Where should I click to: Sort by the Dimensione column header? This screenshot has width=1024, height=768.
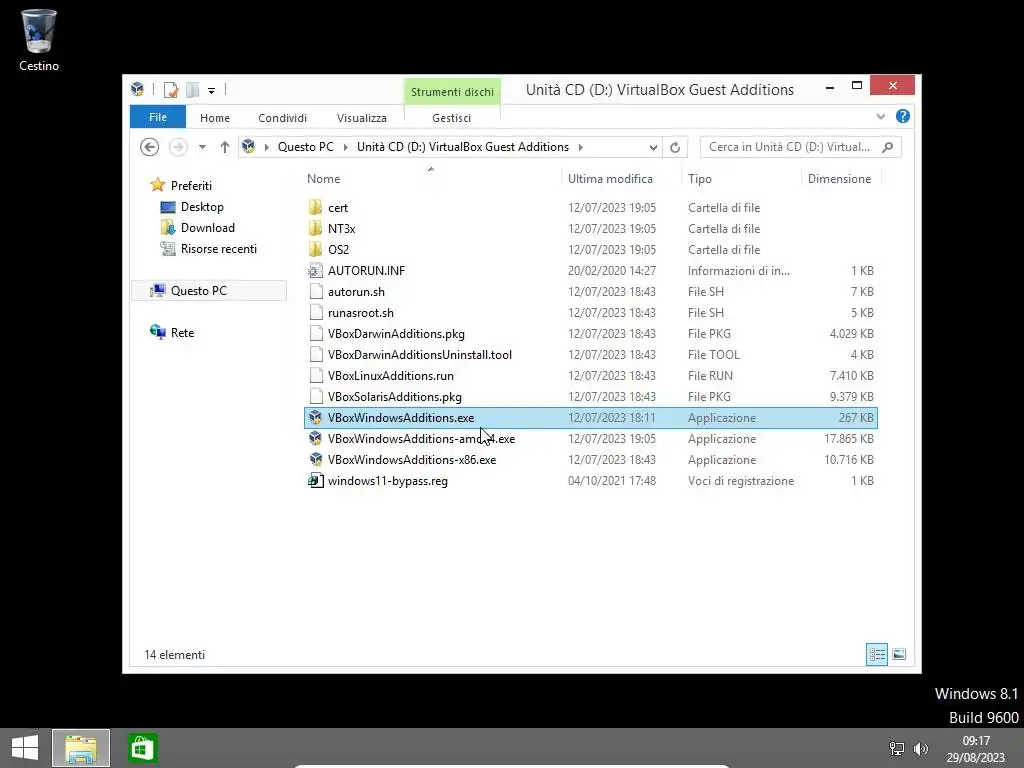839,179
